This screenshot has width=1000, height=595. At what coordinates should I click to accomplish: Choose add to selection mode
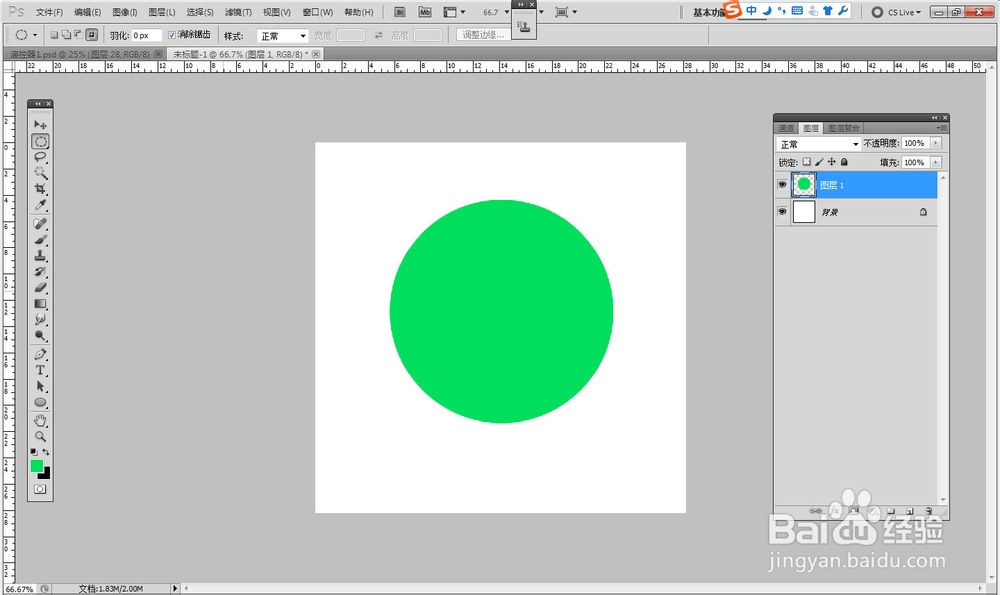click(x=66, y=35)
